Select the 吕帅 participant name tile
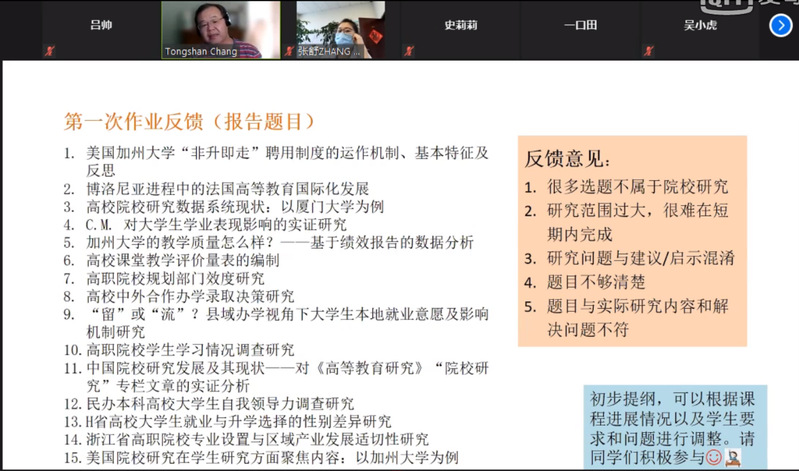Viewport: 799px width, 471px height. pyautogui.click(x=100, y=27)
